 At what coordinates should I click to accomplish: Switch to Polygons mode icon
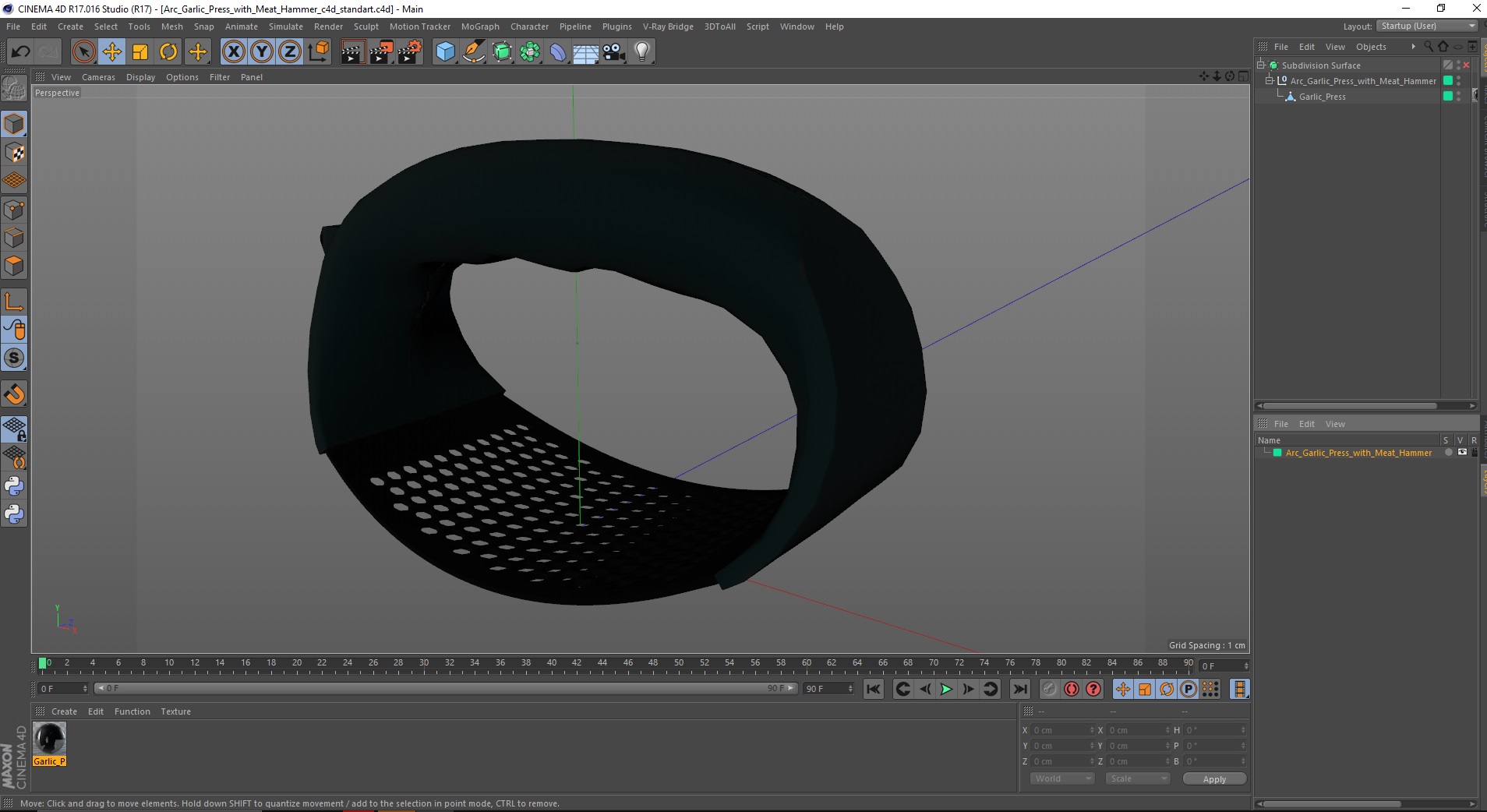(x=14, y=266)
